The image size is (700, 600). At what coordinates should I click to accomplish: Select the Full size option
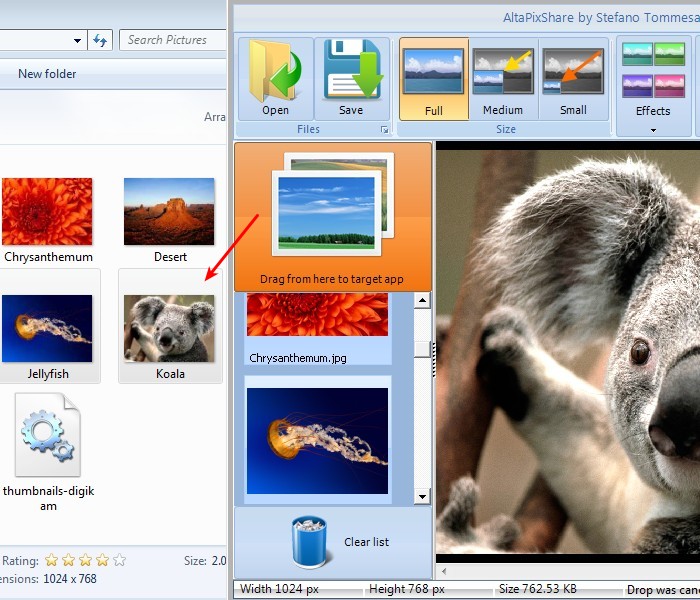tap(433, 79)
